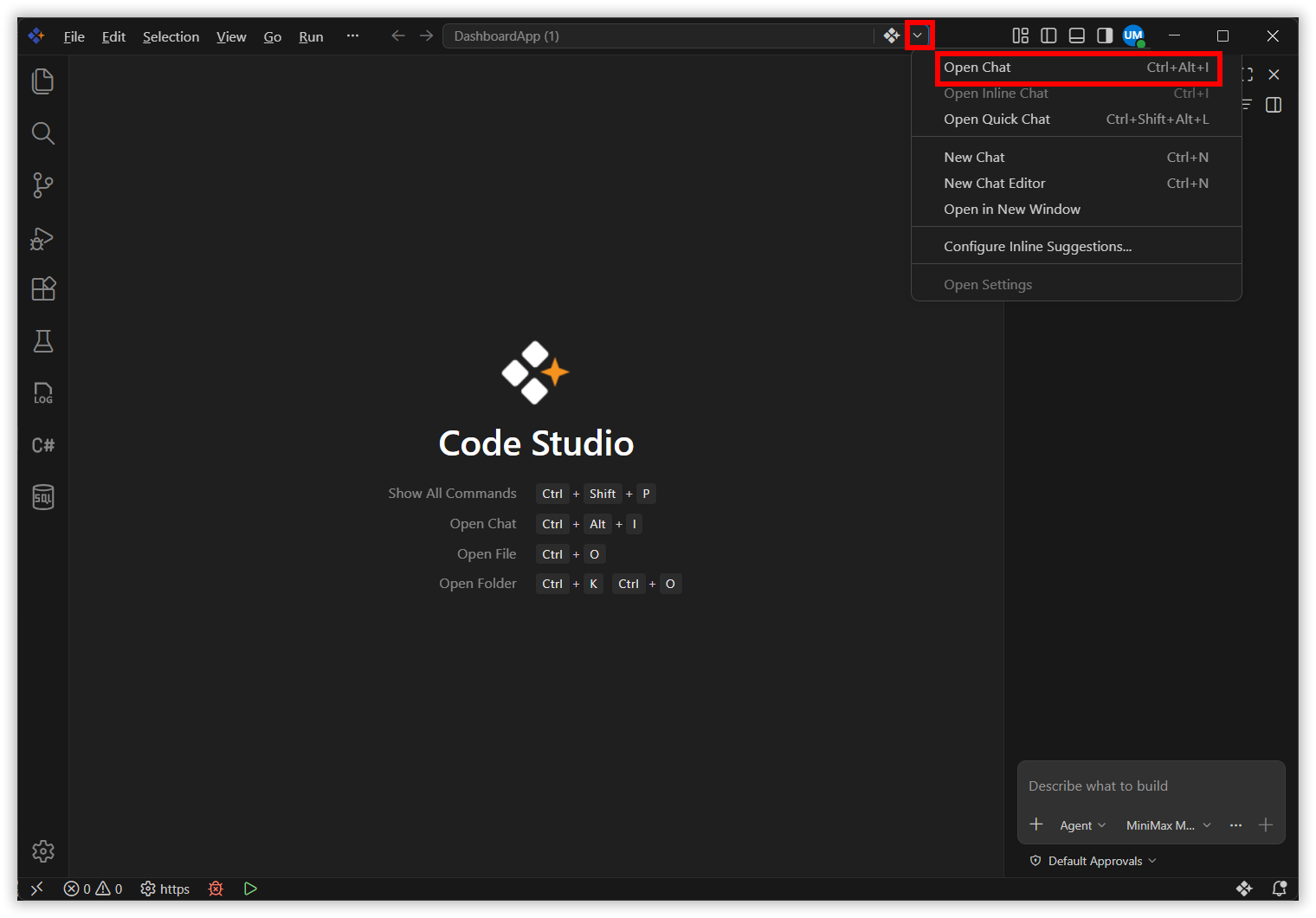Click the Open Folder shortcut label

[x=477, y=584]
